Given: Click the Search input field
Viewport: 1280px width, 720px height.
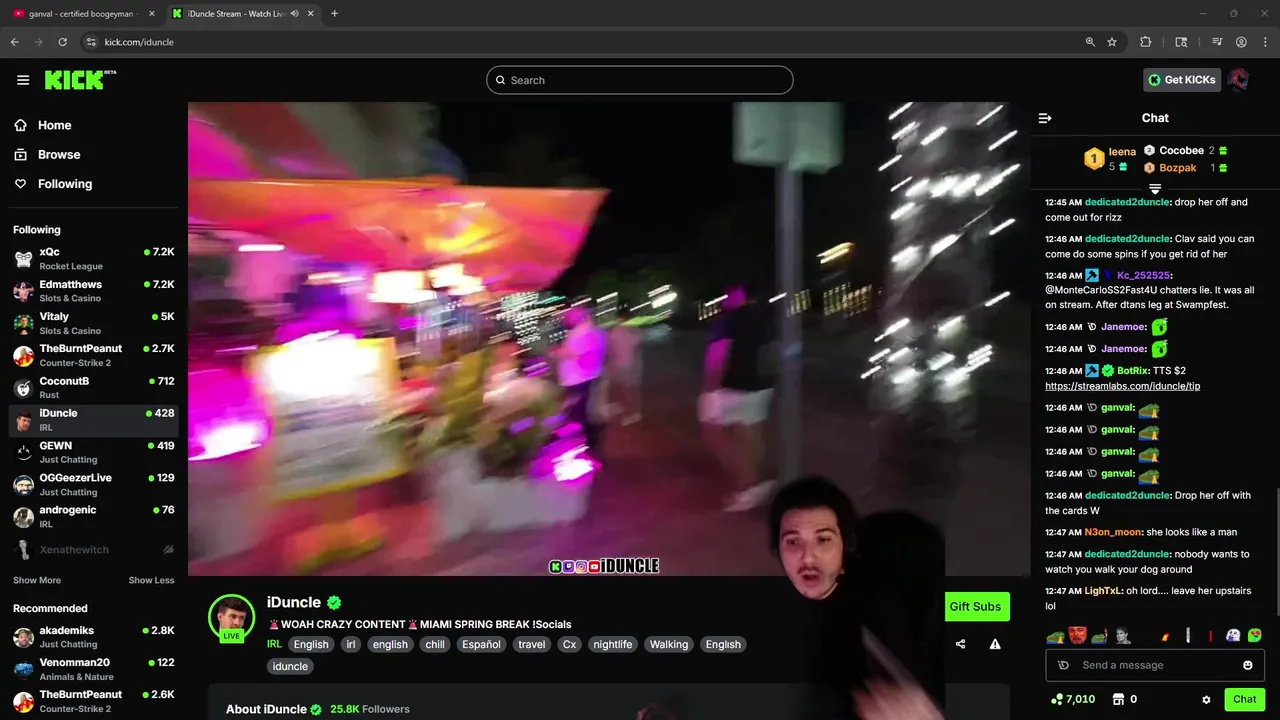Looking at the screenshot, I should click(x=640, y=80).
